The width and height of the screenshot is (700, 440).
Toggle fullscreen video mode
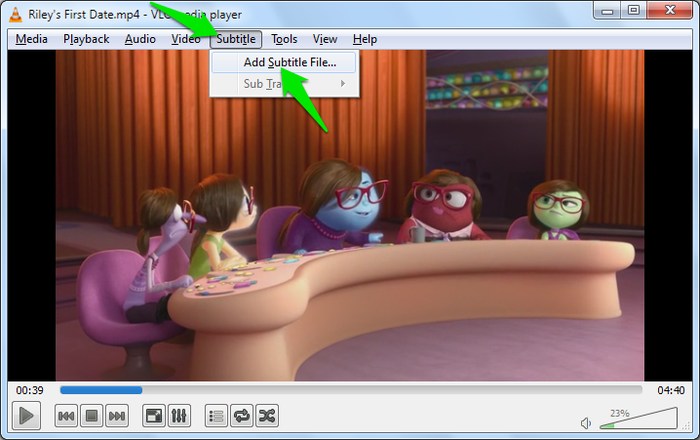pos(154,416)
